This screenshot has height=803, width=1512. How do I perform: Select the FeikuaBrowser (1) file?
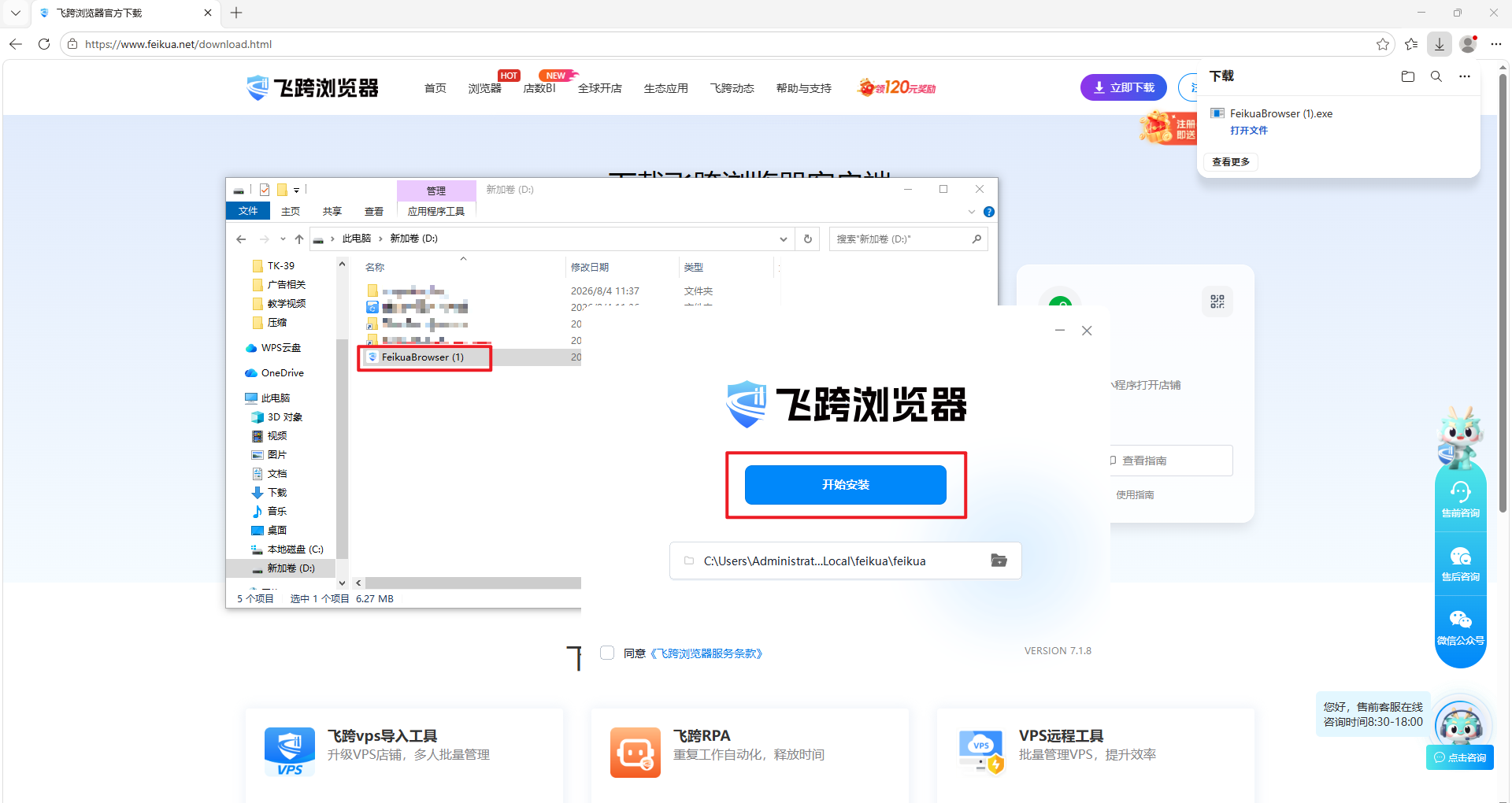tap(422, 357)
